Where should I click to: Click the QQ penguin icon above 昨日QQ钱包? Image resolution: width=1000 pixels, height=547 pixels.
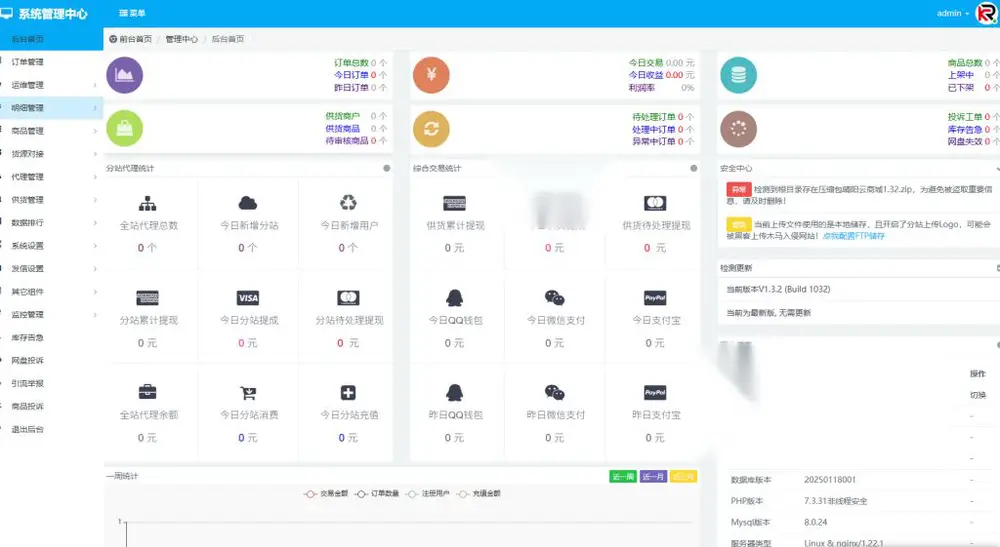coord(455,392)
